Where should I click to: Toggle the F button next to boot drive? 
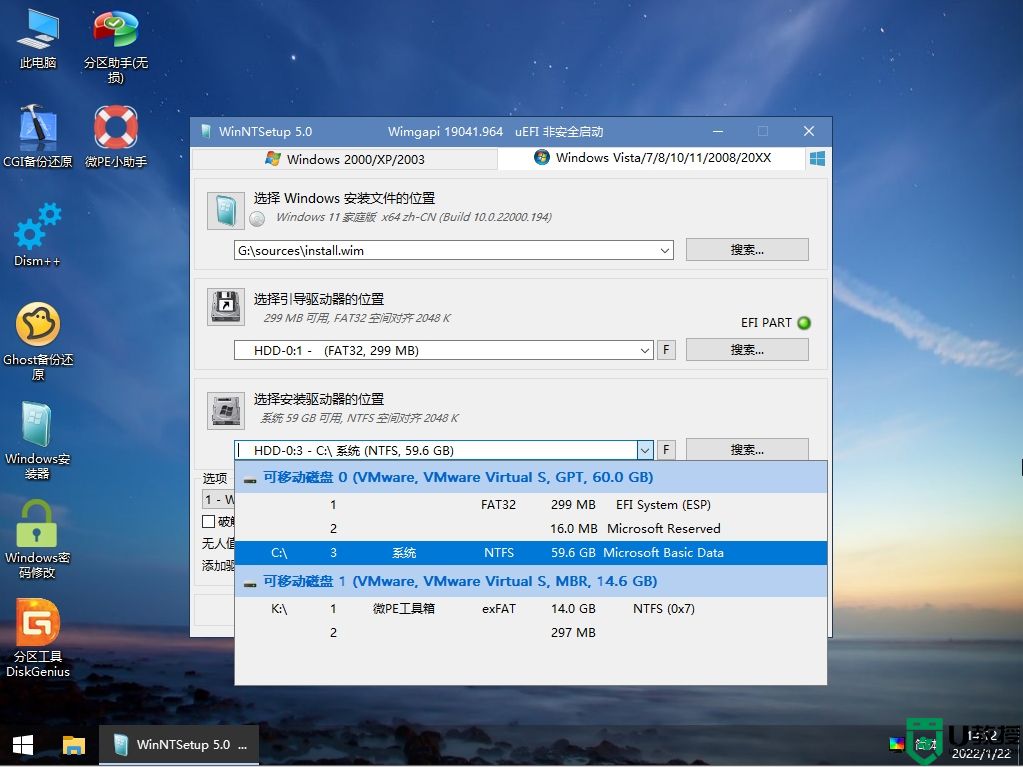[666, 350]
